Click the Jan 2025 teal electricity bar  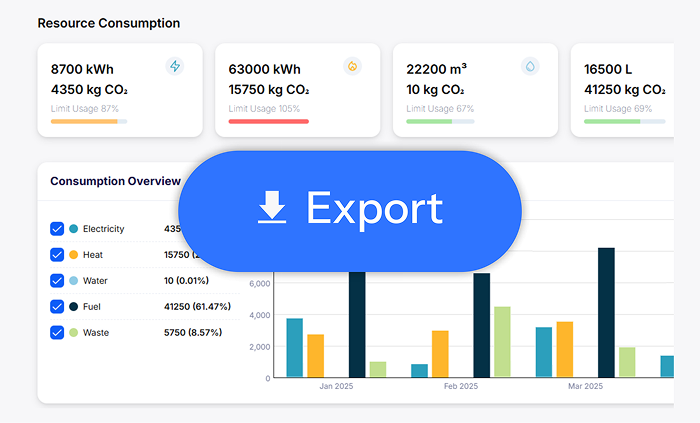295,348
